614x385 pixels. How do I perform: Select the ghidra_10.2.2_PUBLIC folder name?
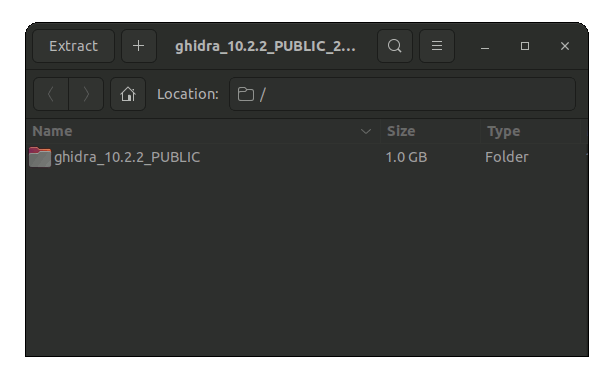point(127,157)
